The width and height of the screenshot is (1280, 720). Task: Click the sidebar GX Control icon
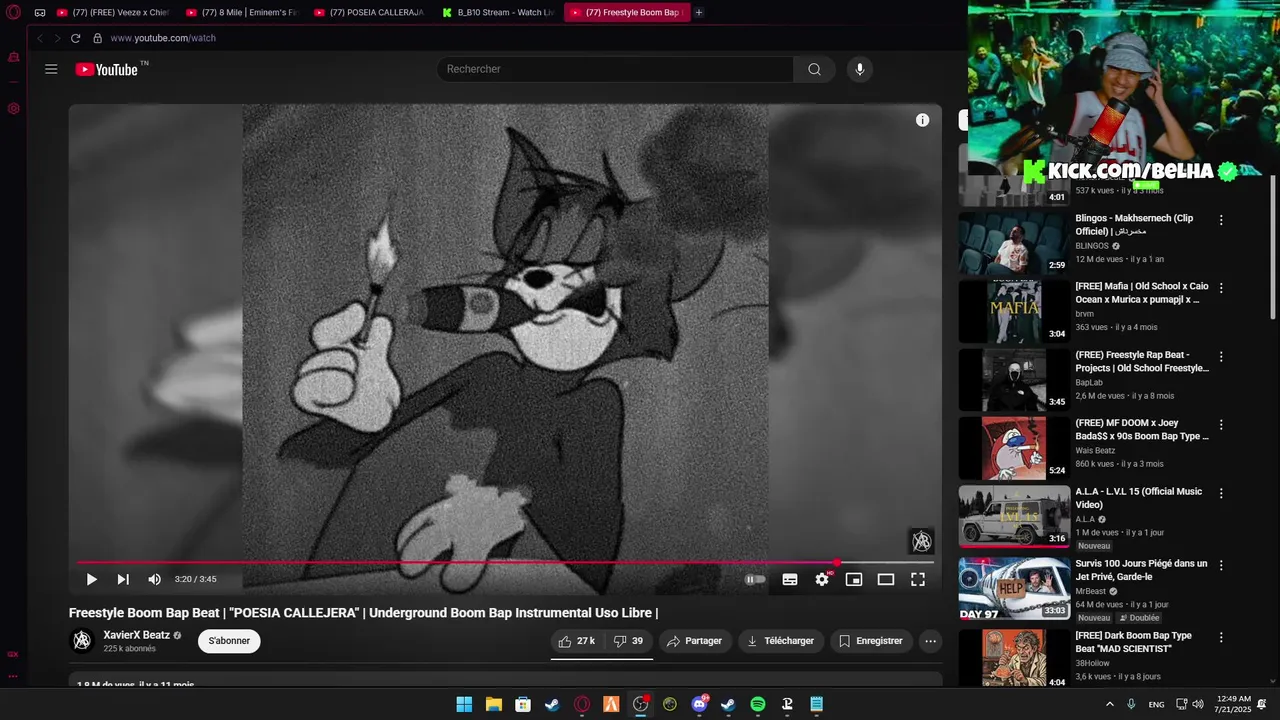(13, 108)
